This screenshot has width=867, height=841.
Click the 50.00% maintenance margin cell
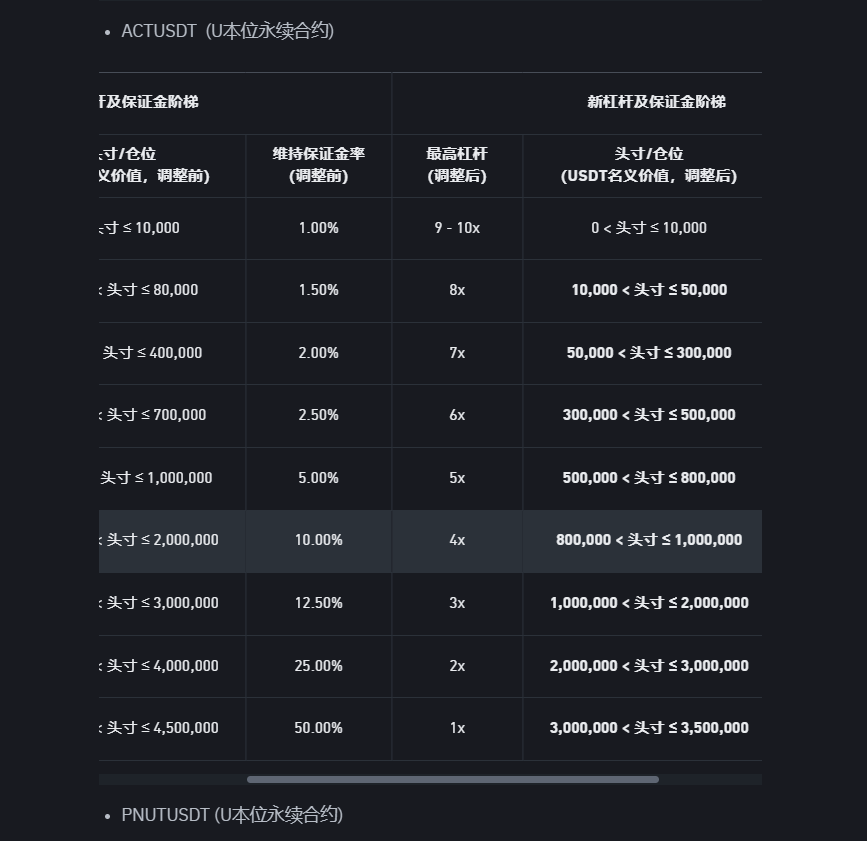(x=318, y=728)
